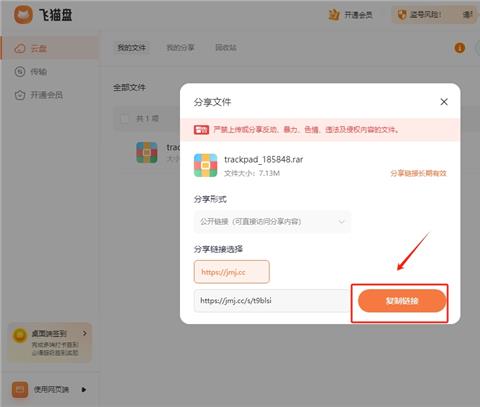
Task: Click the red 严禁上传 warning text in banner
Action: pos(306,130)
